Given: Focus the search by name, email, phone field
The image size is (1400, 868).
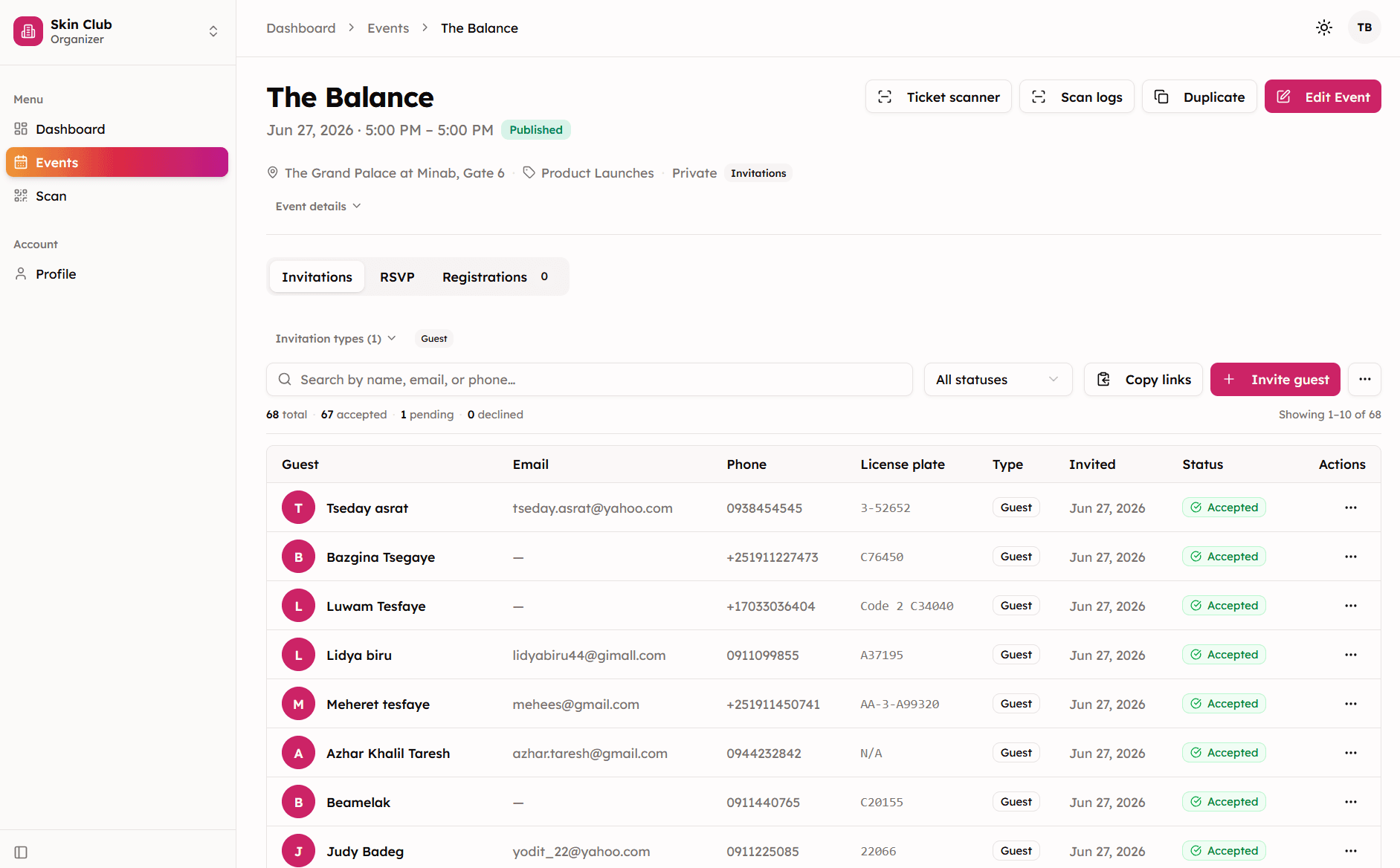Looking at the screenshot, I should [x=590, y=380].
